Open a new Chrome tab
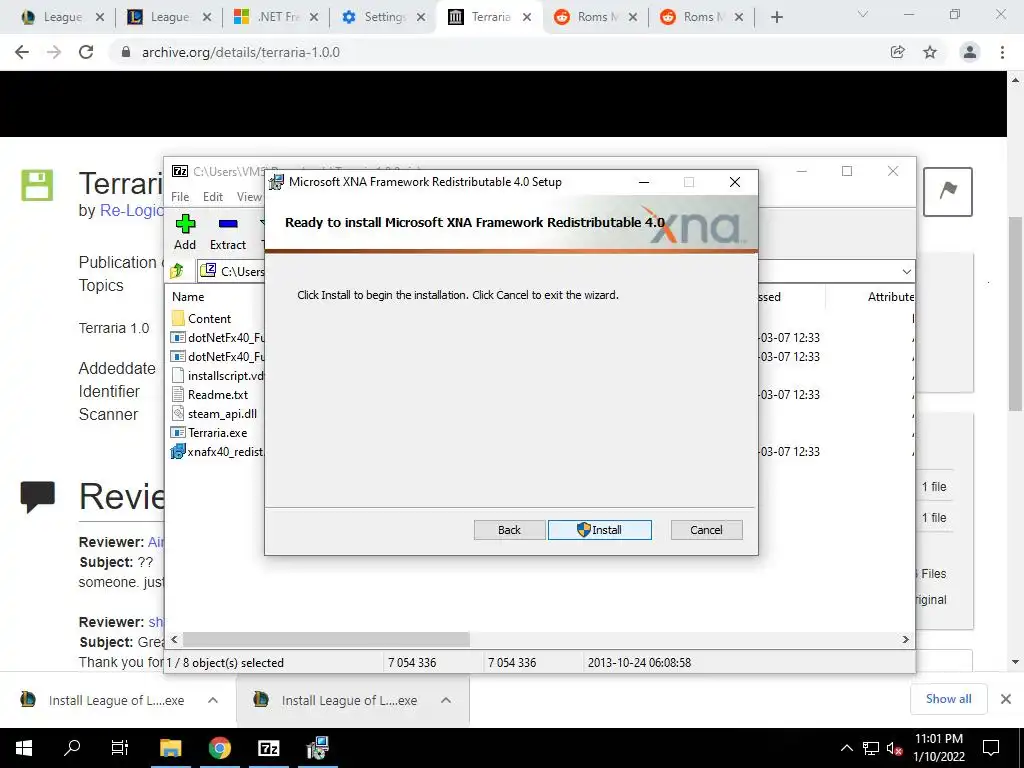The width and height of the screenshot is (1024, 768). click(x=776, y=17)
